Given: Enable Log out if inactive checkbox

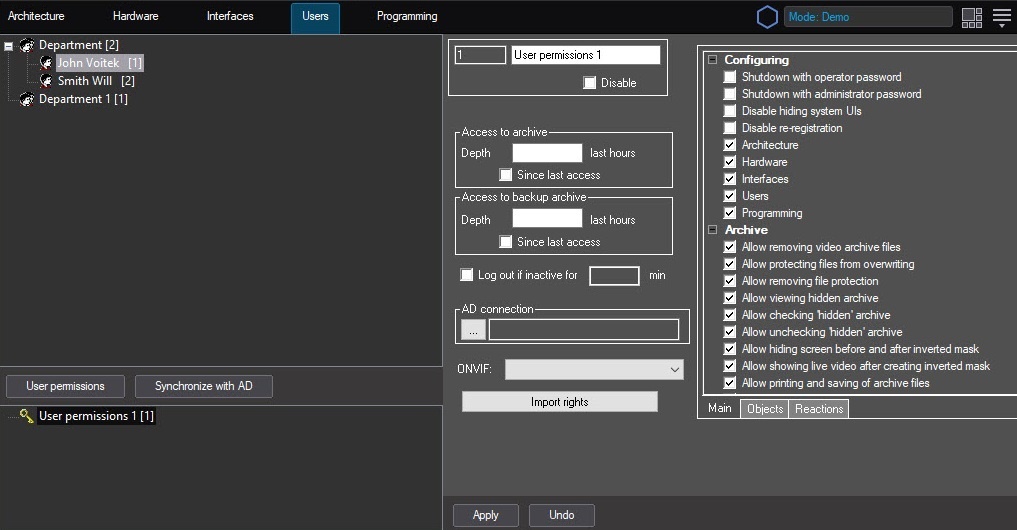Looking at the screenshot, I should [466, 274].
